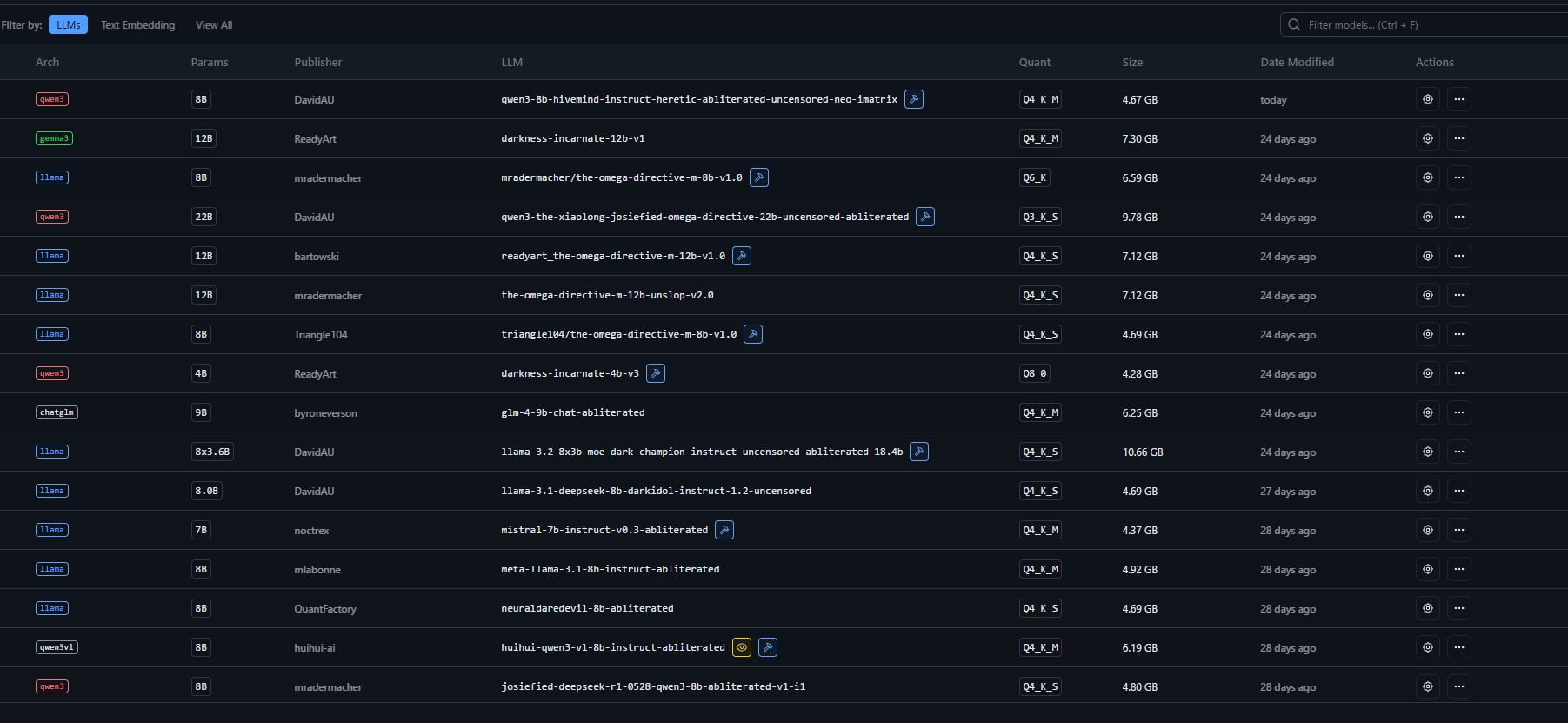This screenshot has width=1568, height=723.
Task: Select model josiefied-deepseek-r1-0528-qwen3-8b-abliterated-v1-i1
Action: point(653,686)
